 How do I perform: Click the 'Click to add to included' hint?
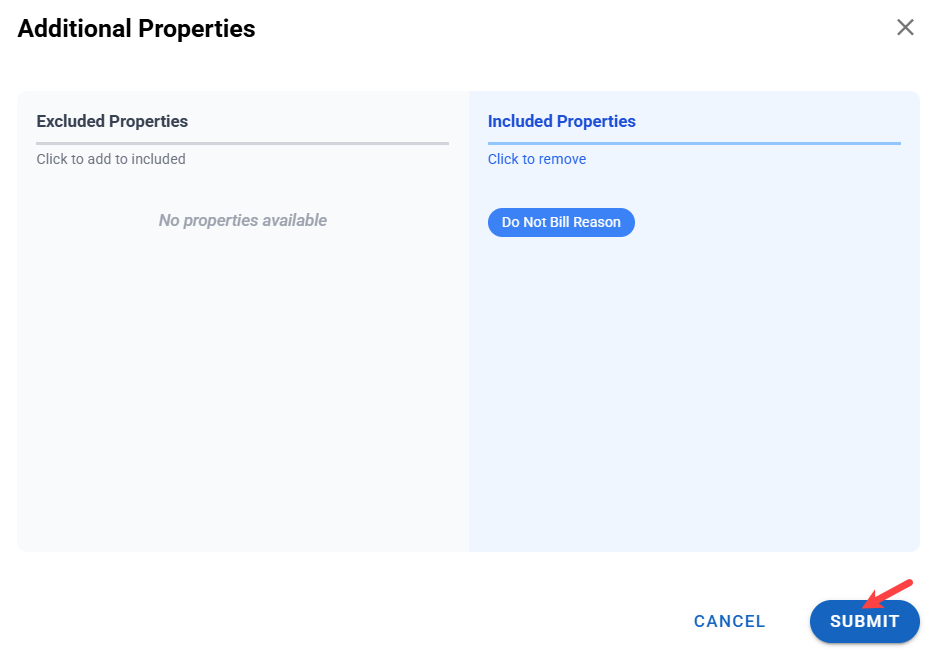point(111,159)
